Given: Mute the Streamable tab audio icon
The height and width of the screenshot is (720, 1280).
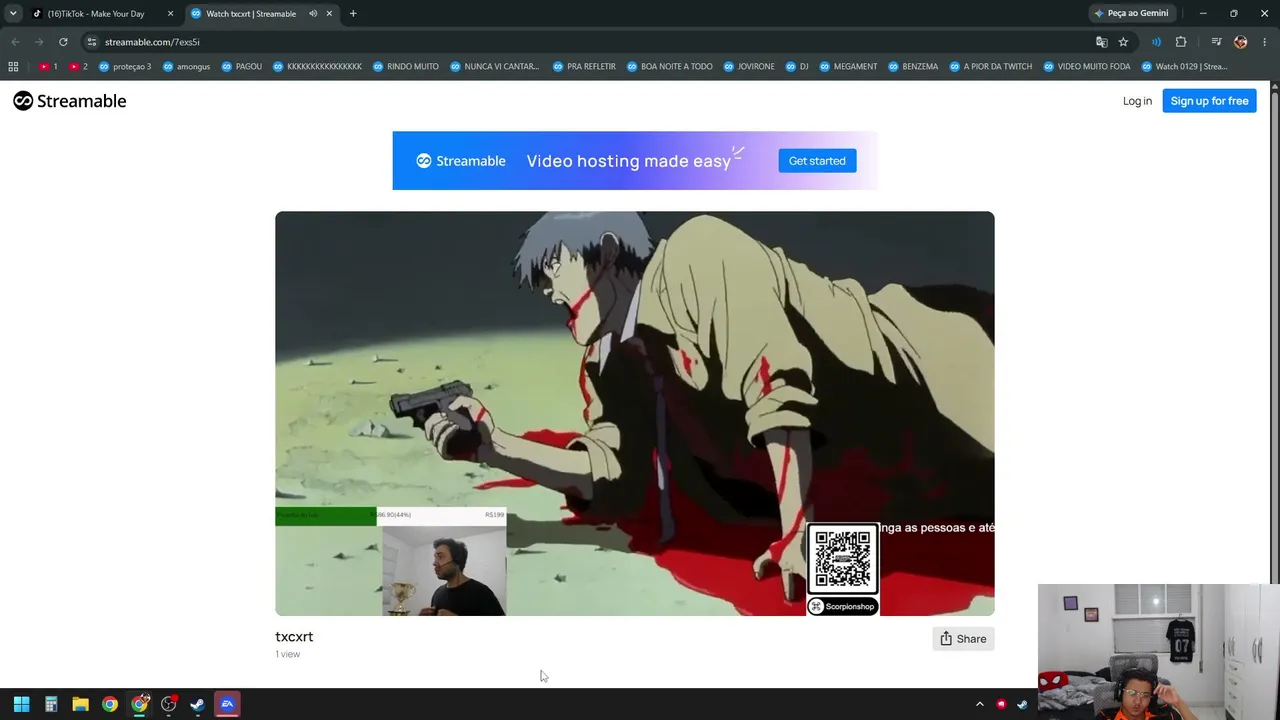Looking at the screenshot, I should click(x=313, y=14).
